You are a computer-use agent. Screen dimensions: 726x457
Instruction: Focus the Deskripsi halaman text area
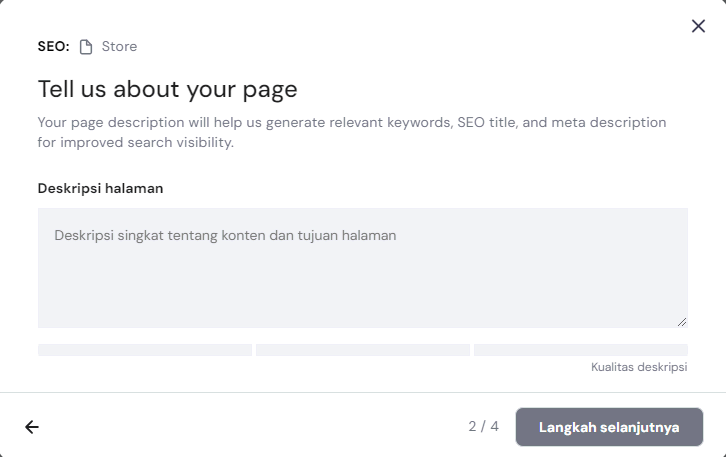(x=362, y=267)
